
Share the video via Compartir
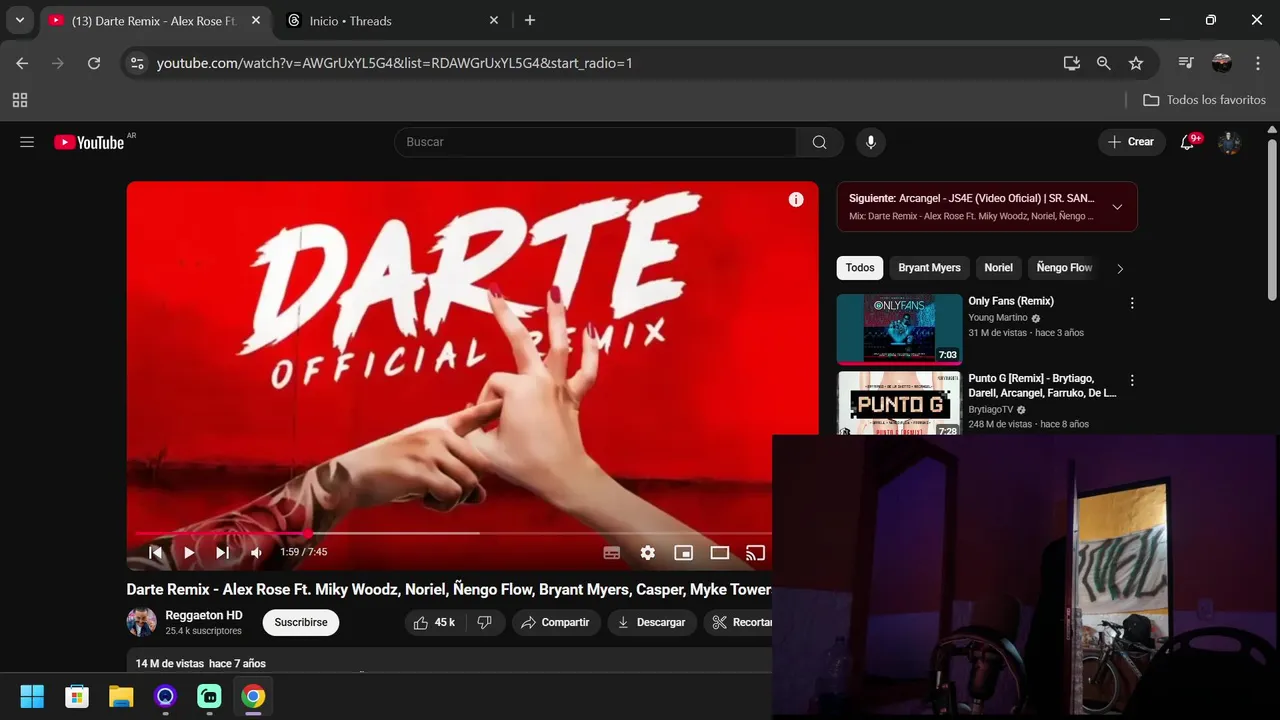556,622
